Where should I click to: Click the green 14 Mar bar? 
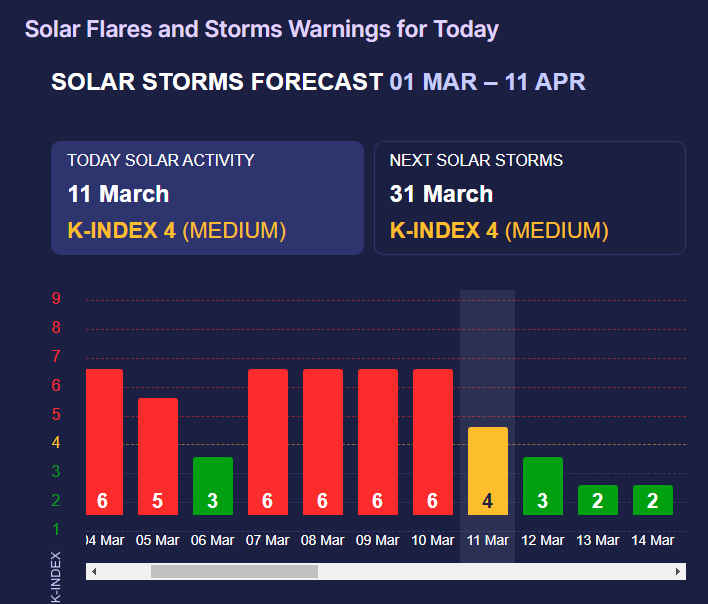pyautogui.click(x=653, y=500)
